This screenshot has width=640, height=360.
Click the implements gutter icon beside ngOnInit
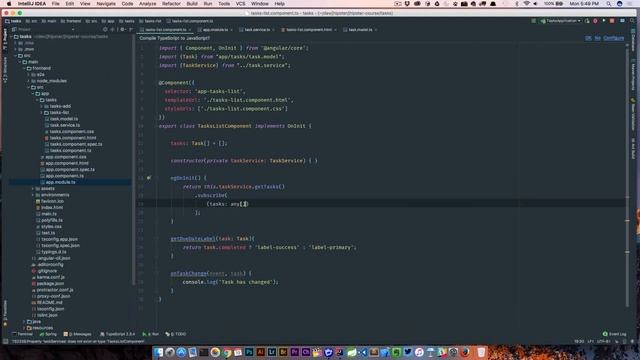149,178
